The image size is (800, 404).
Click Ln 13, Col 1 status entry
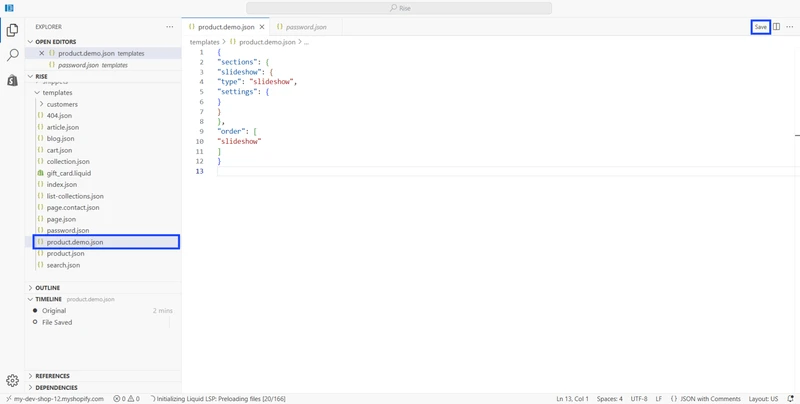click(572, 399)
